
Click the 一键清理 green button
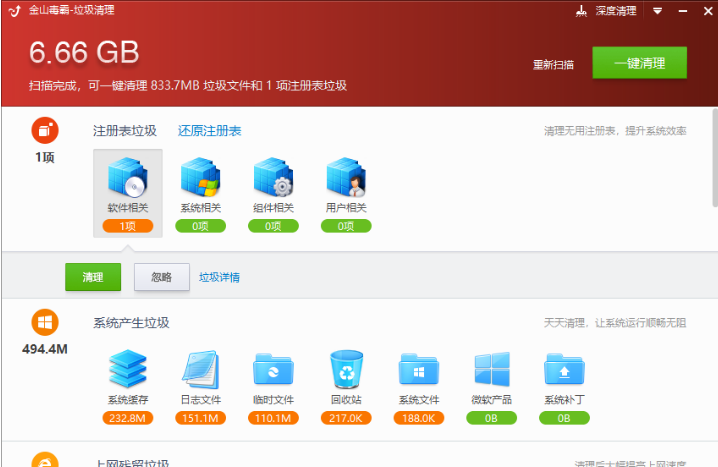coord(639,63)
